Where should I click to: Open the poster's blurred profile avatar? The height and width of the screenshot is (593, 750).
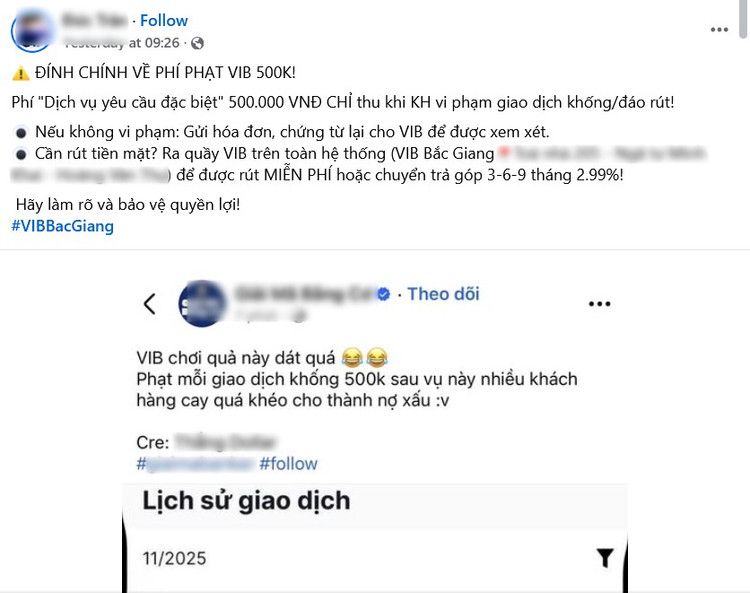tap(32, 31)
